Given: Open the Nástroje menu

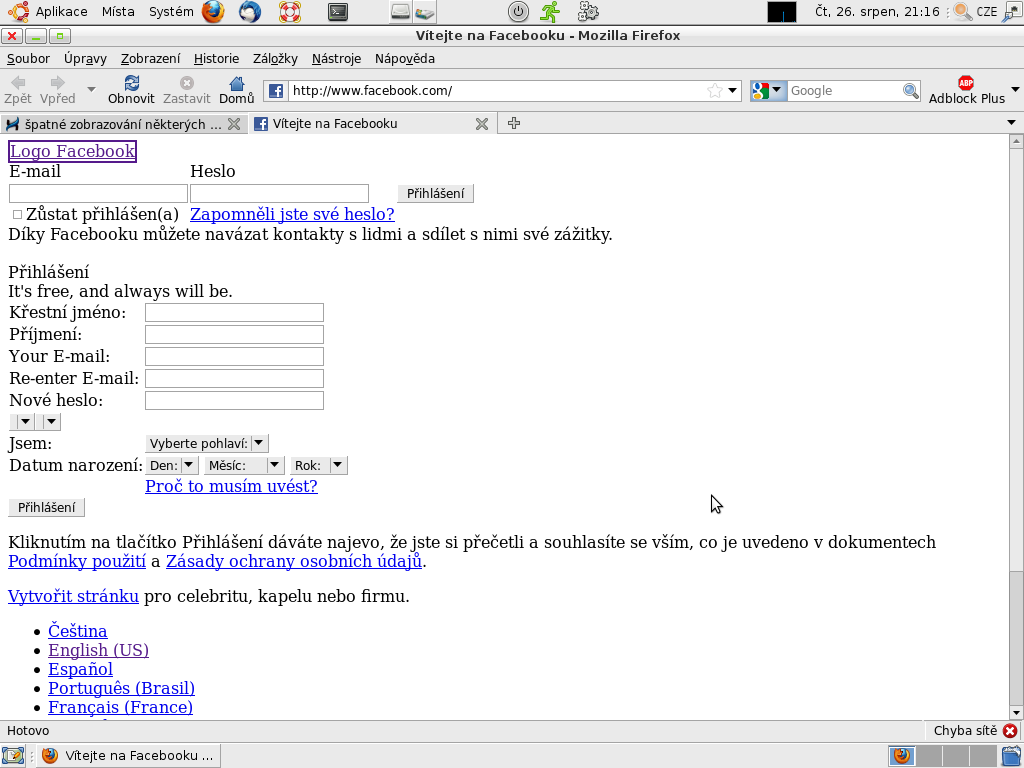Looking at the screenshot, I should pyautogui.click(x=336, y=59).
